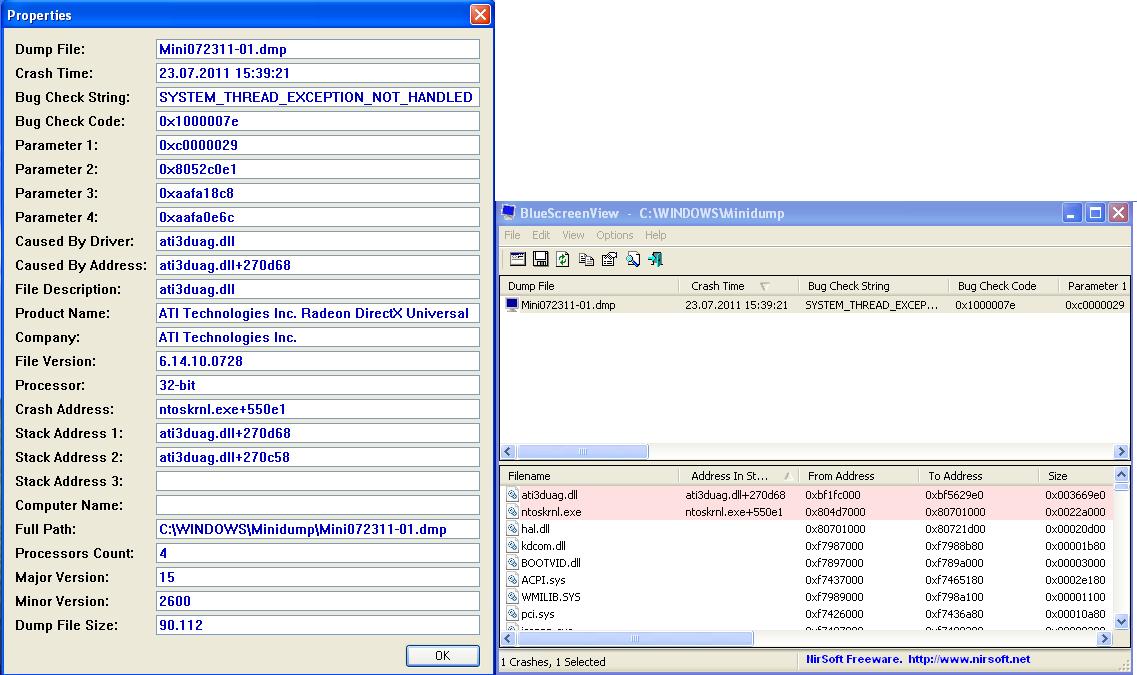Open the File menu in BlueScreenView

512,235
